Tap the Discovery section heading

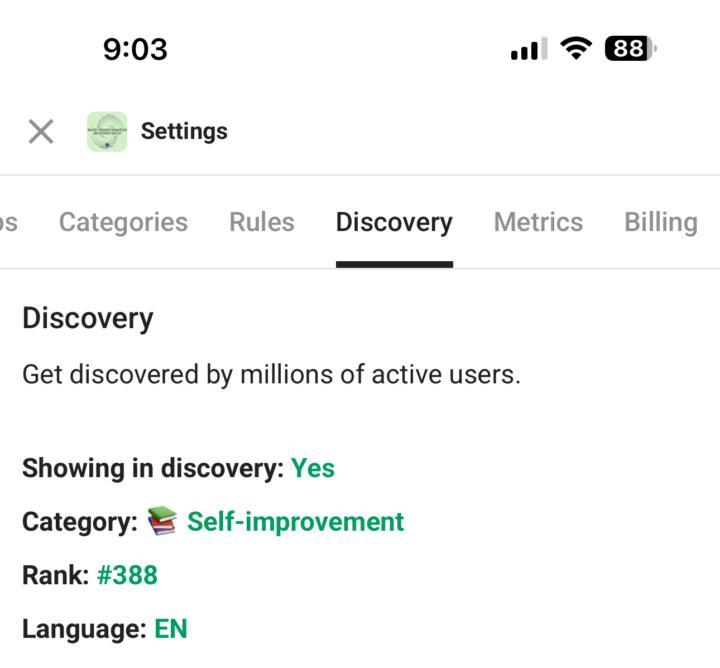pyautogui.click(x=88, y=319)
